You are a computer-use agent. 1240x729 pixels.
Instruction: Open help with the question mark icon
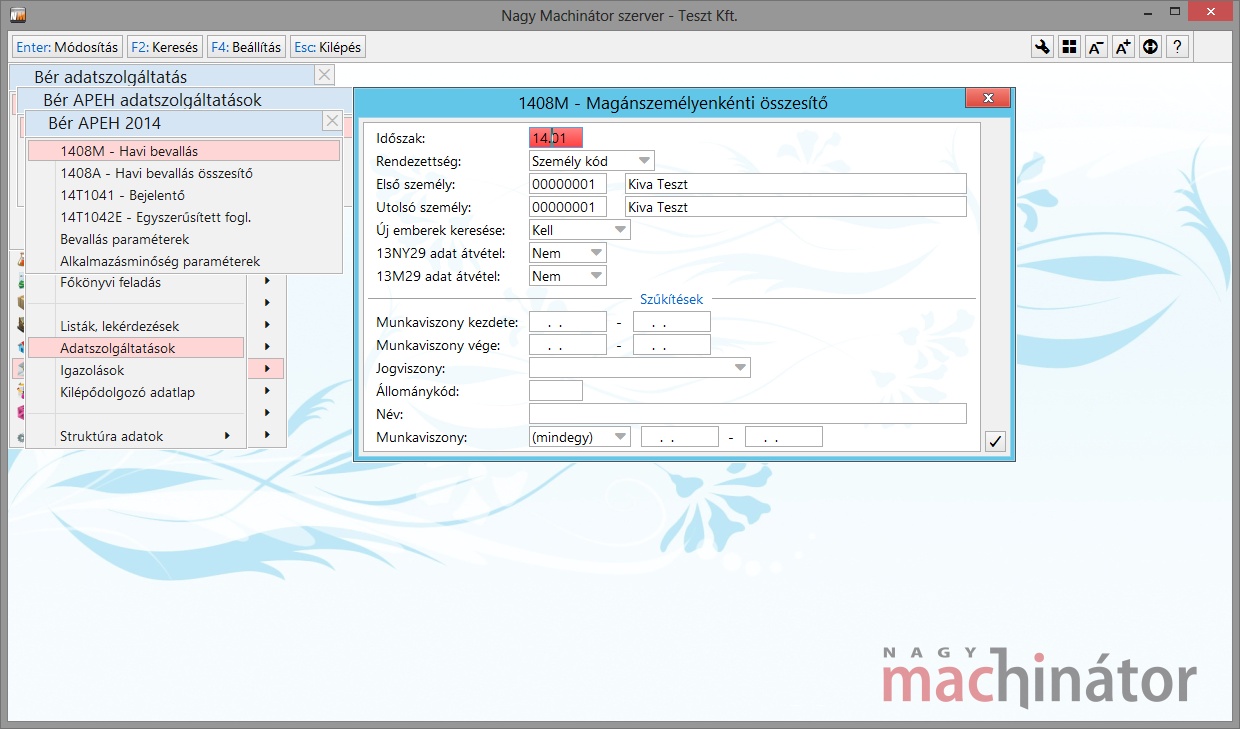point(1178,47)
